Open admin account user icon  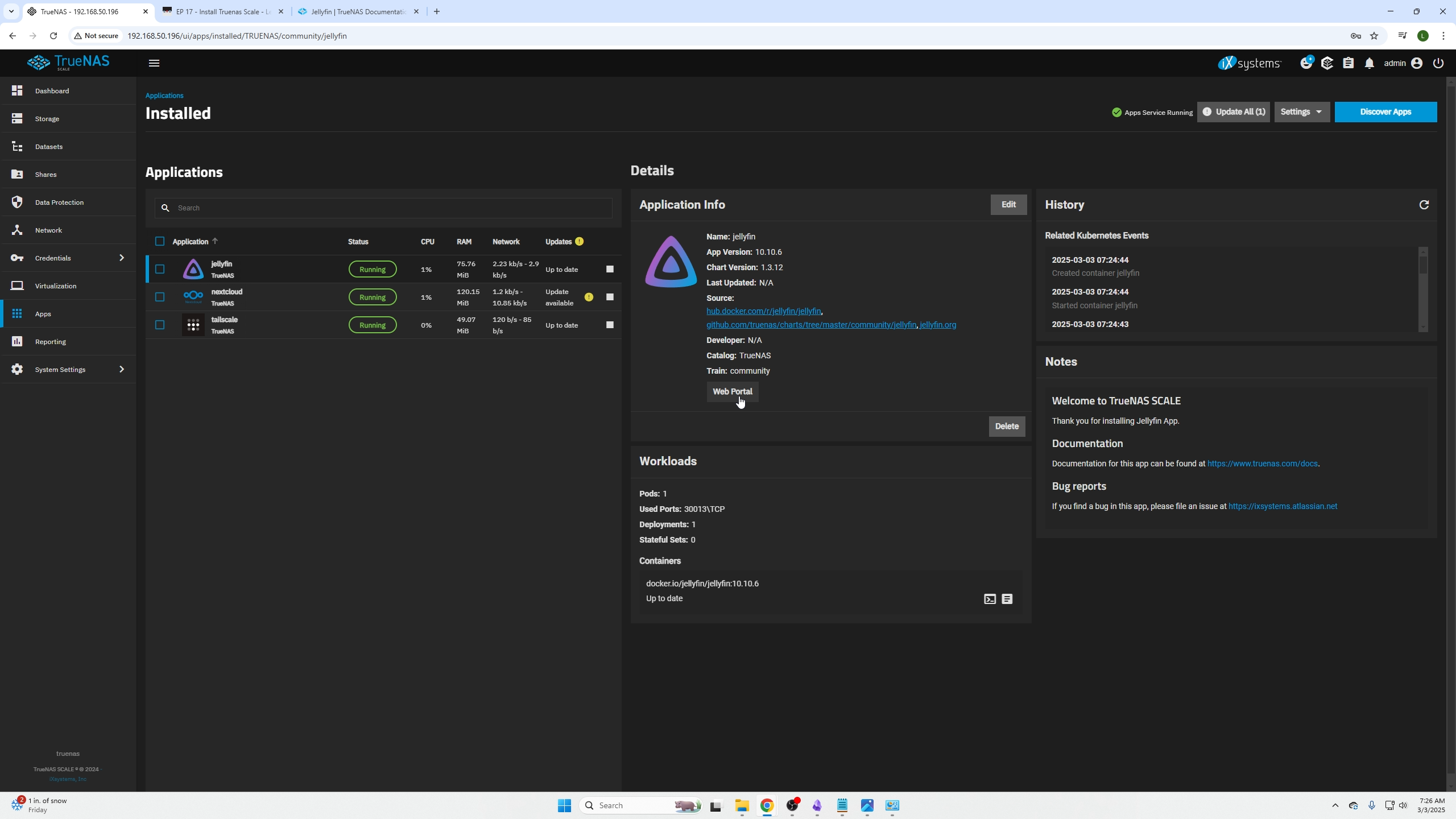click(1417, 63)
